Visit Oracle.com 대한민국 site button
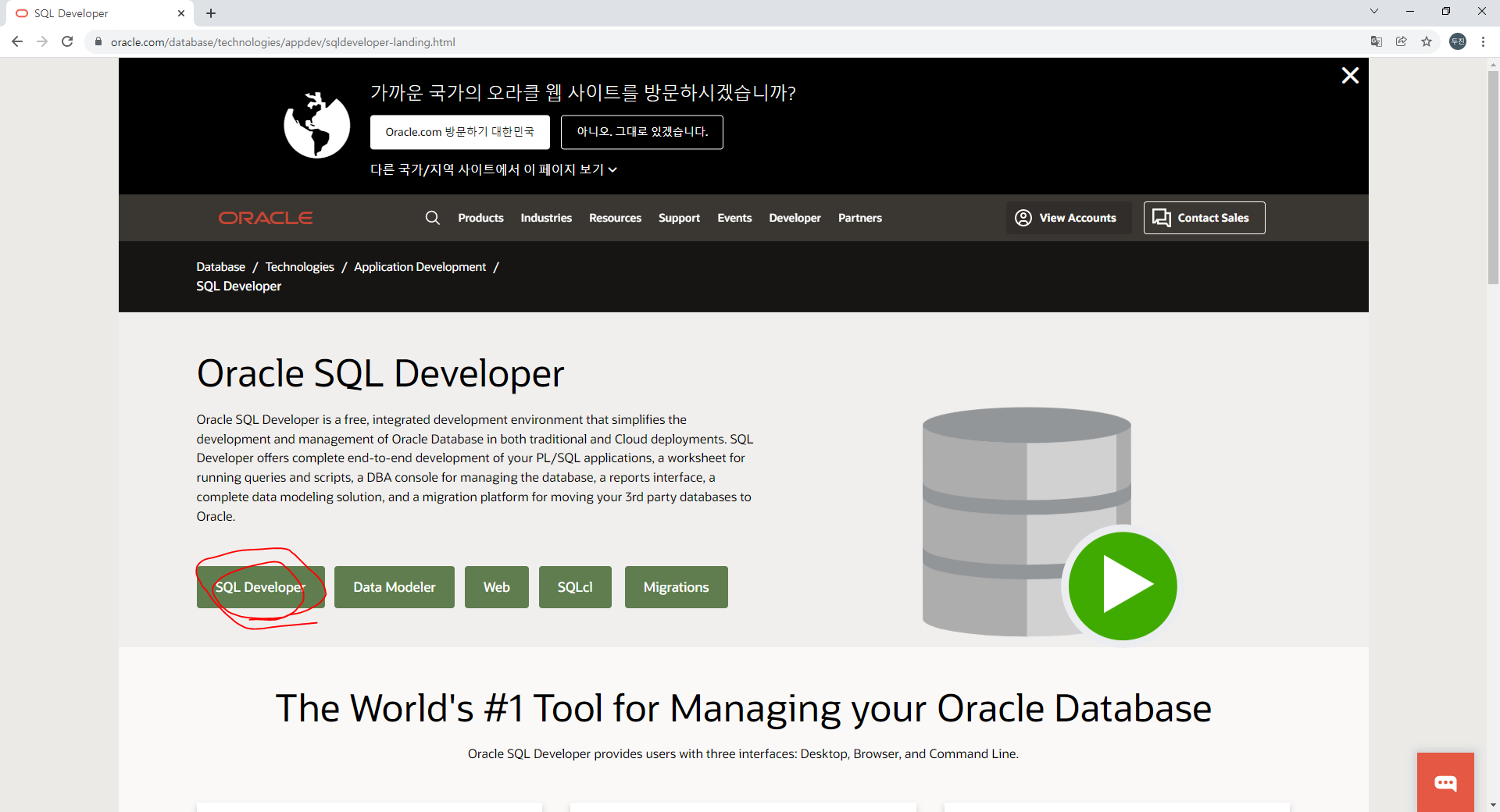The image size is (1500, 812). (460, 132)
